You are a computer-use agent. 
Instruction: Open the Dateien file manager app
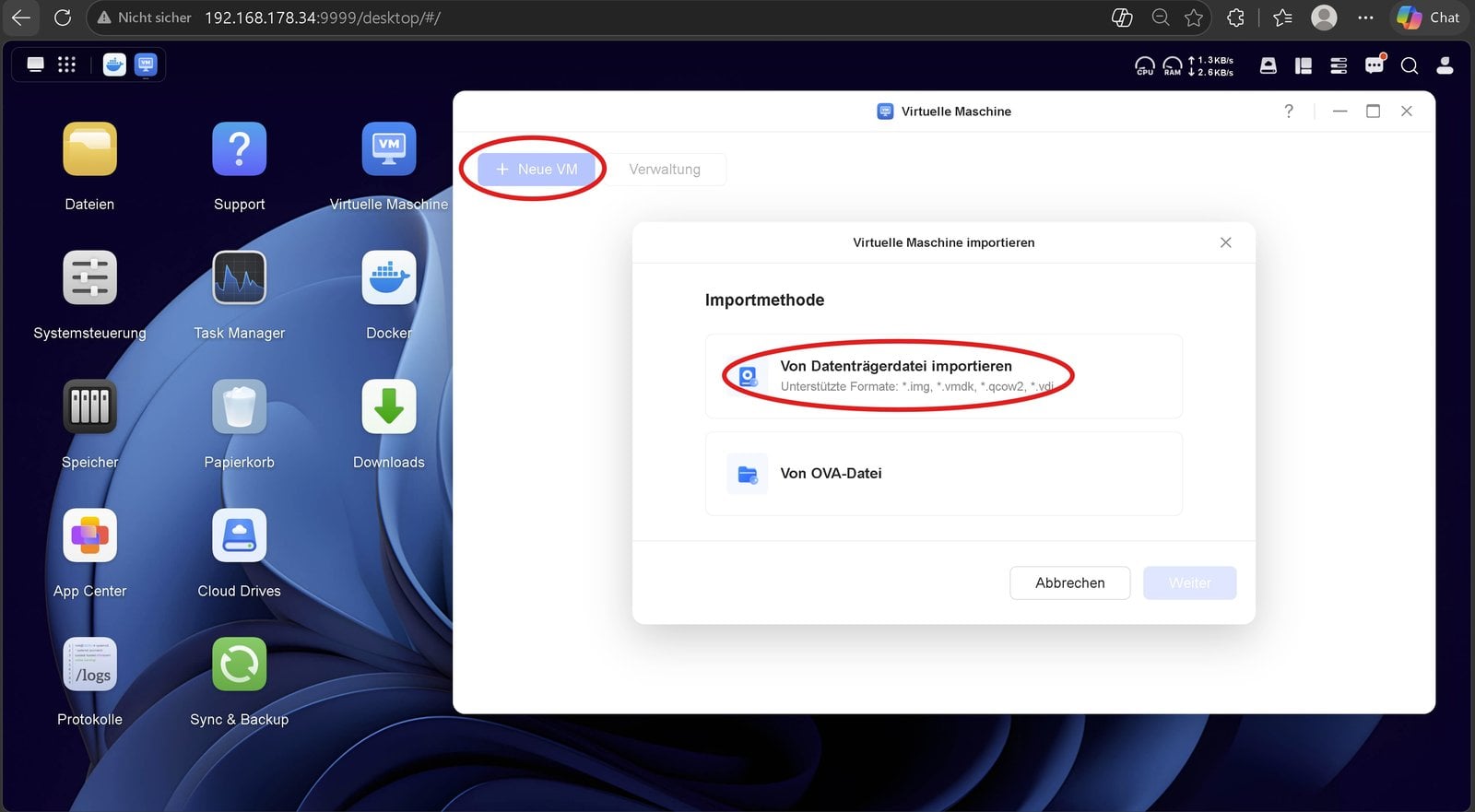(x=89, y=149)
